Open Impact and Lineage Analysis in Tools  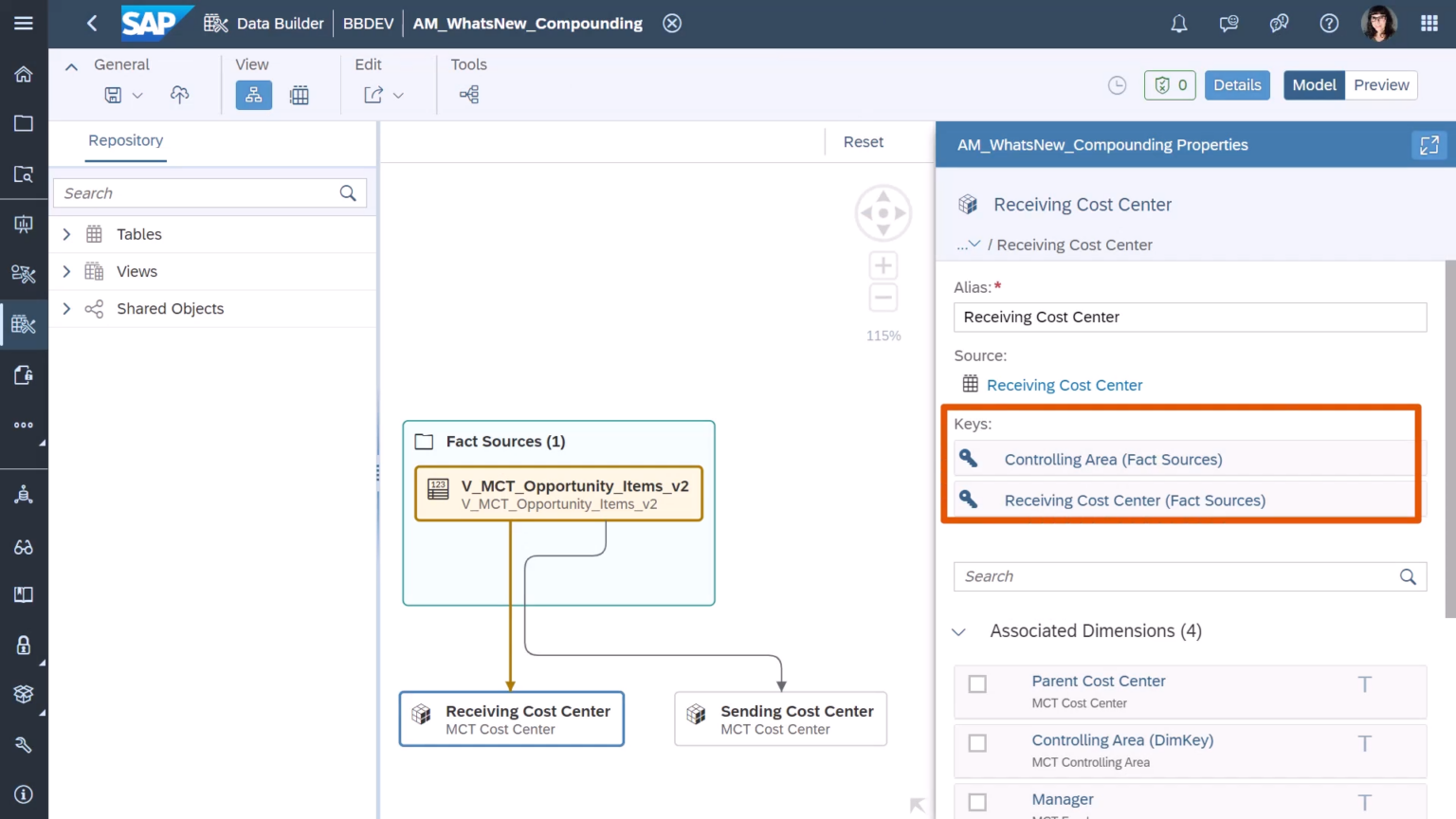[467, 94]
